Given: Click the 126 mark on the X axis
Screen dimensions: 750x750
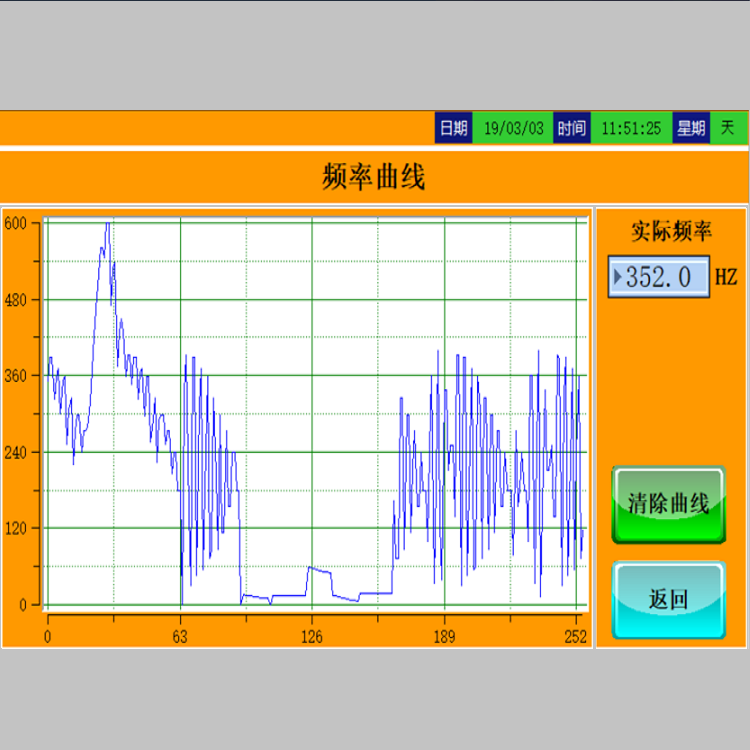Looking at the screenshot, I should tap(312, 633).
